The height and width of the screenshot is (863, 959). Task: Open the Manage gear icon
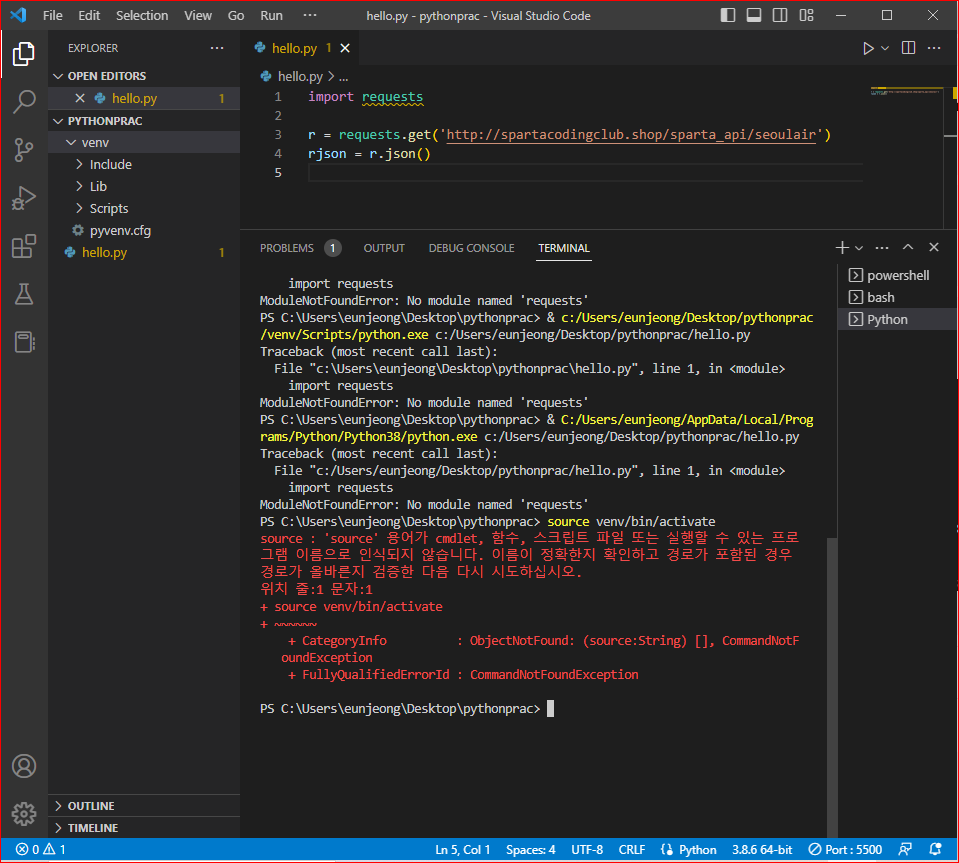[23, 814]
